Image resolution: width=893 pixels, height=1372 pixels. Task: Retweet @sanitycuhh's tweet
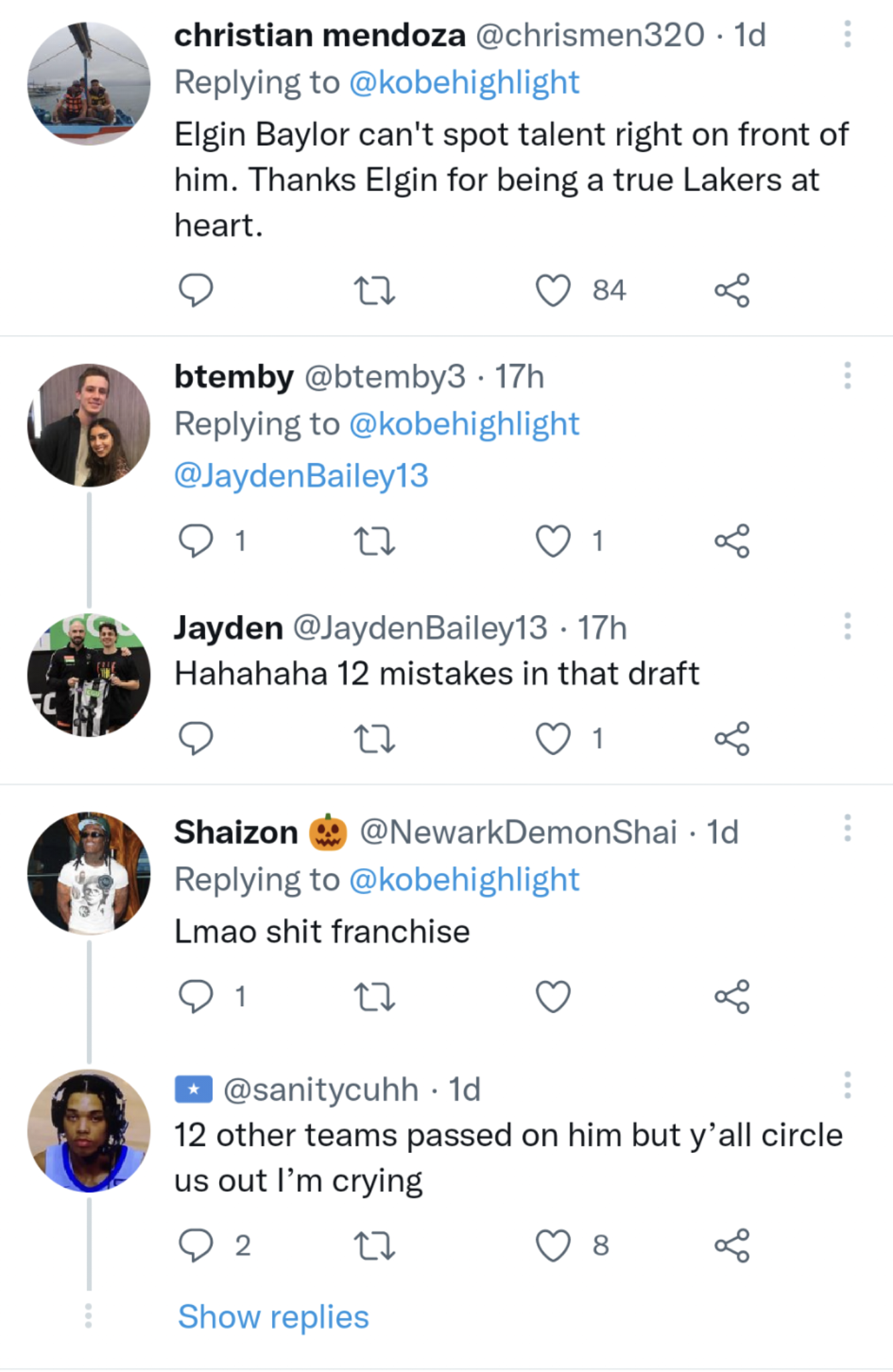tap(374, 1245)
